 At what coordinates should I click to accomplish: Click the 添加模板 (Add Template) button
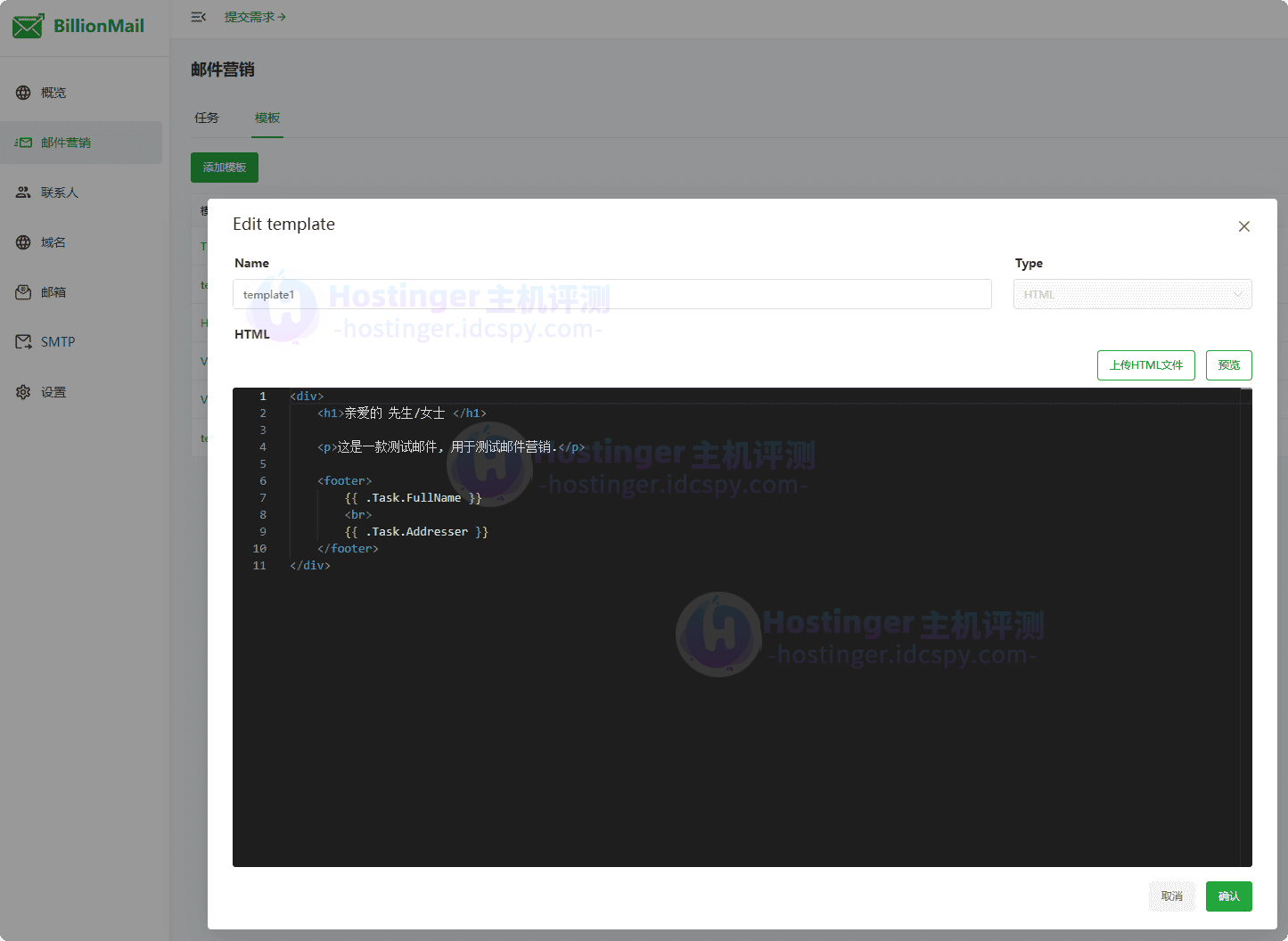pos(224,167)
